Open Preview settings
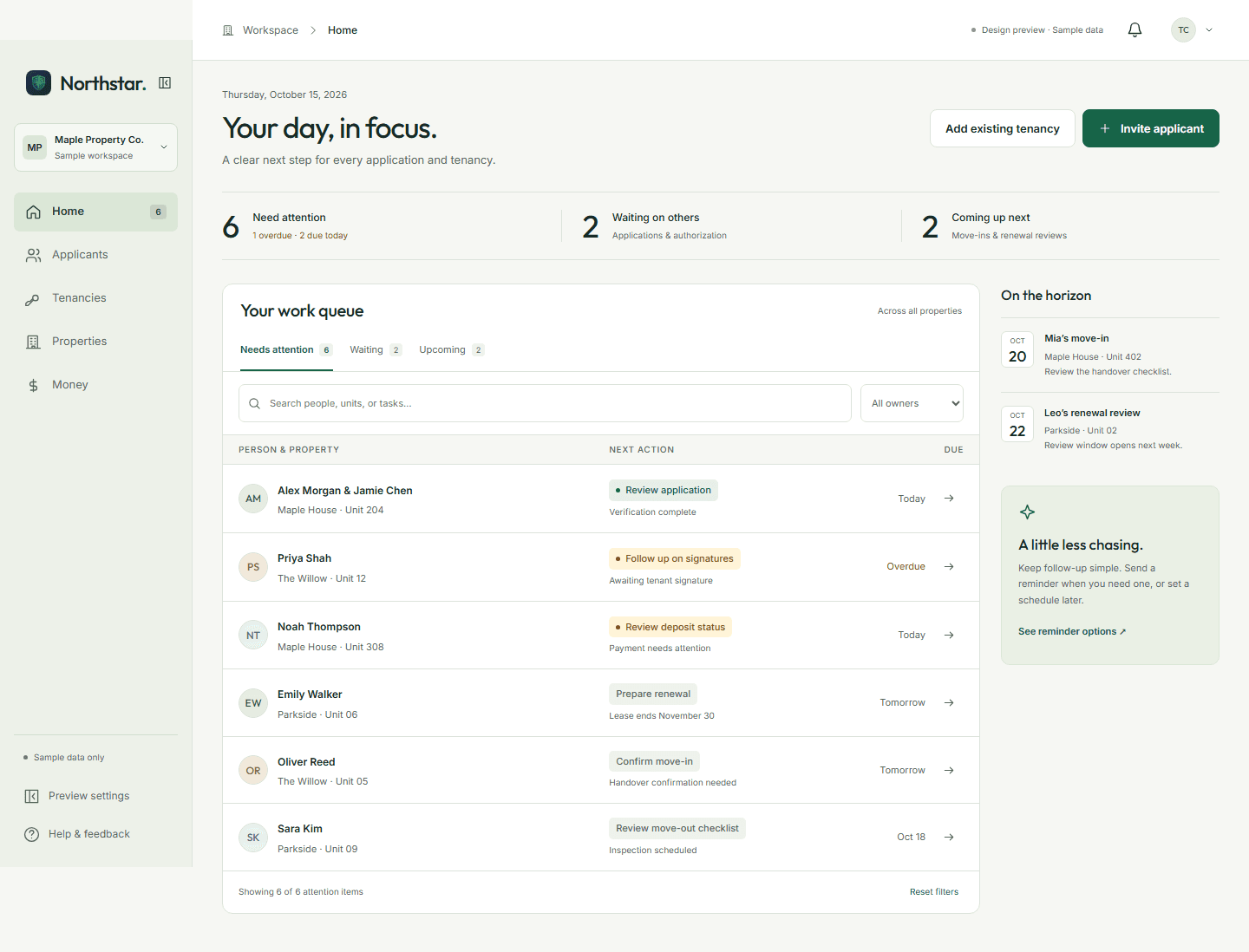Screen dimensions: 1249x952 [95, 796]
